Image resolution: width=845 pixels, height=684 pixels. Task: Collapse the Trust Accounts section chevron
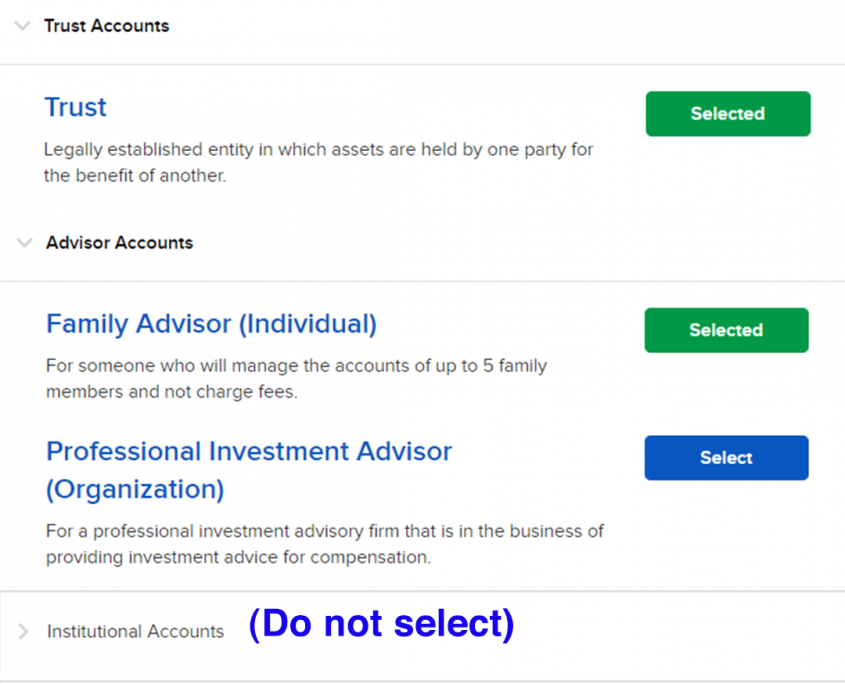point(23,27)
